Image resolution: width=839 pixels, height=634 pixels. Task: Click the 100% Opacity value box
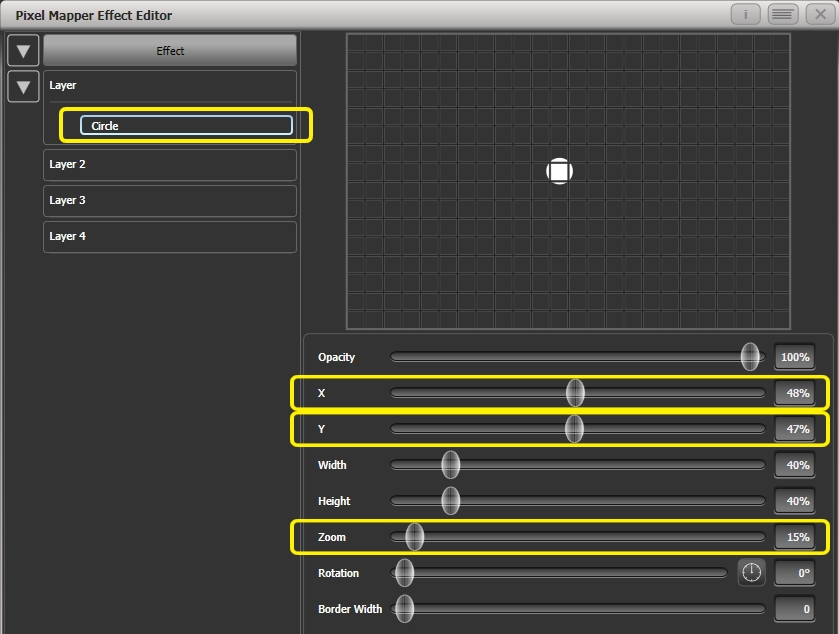pos(795,357)
